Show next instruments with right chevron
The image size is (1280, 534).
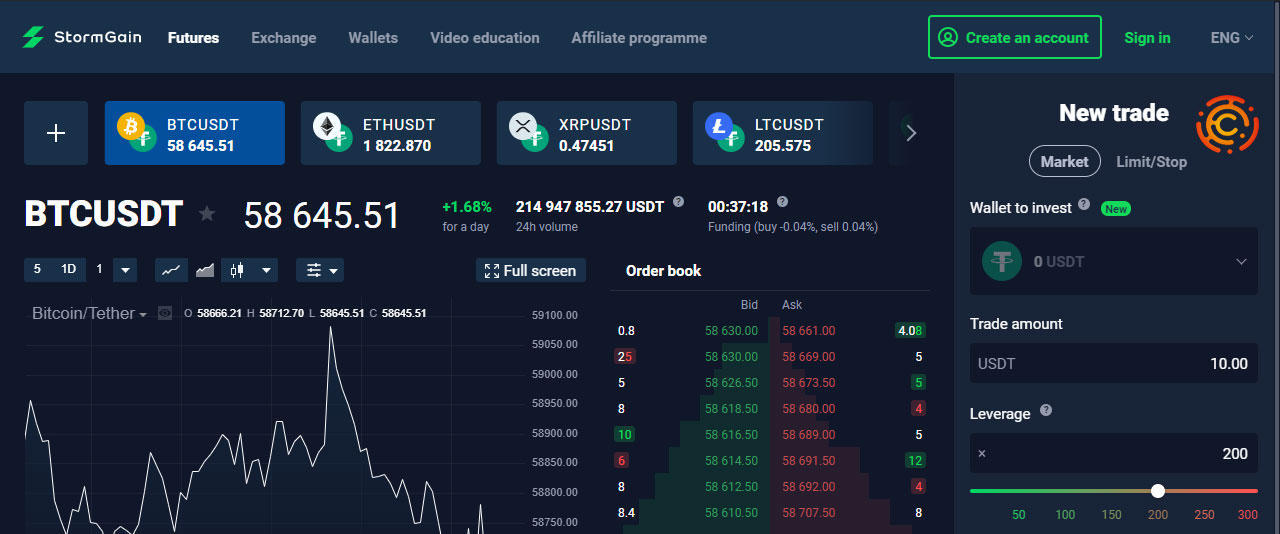coord(910,133)
